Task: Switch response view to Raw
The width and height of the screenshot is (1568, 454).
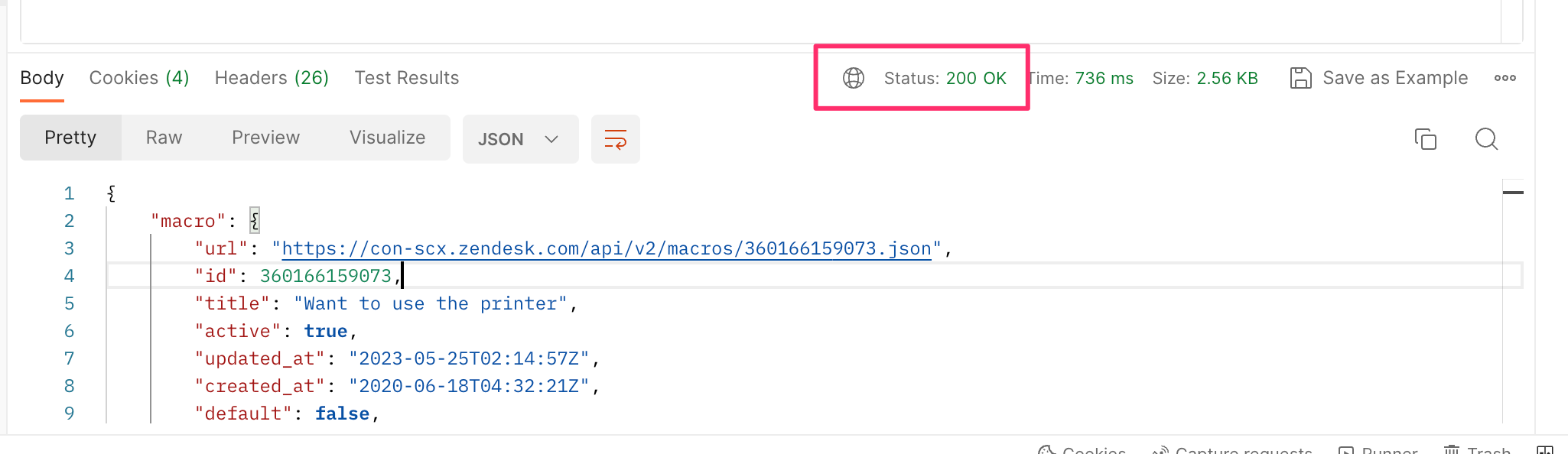Action: 163,138
